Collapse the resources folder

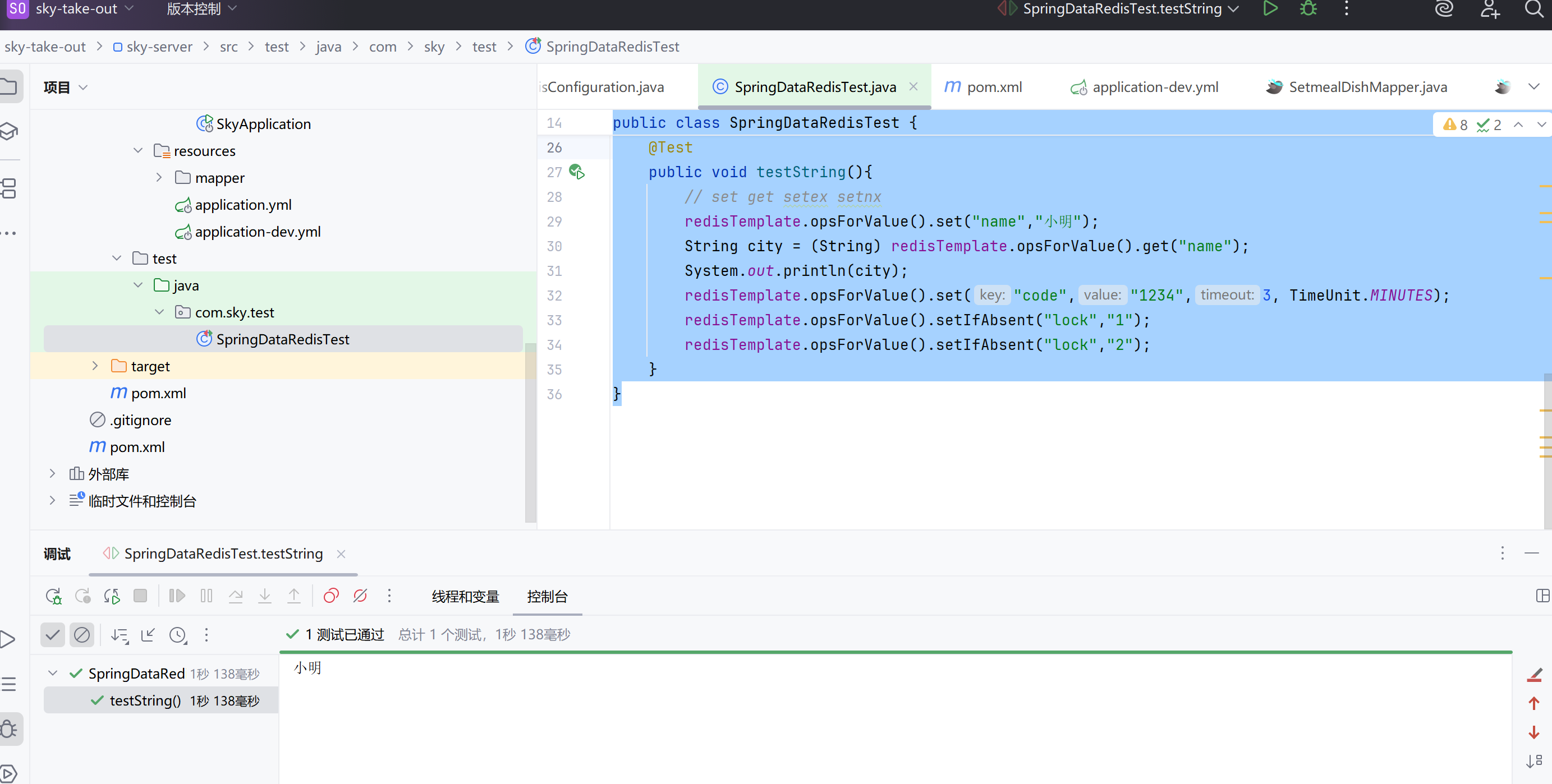(138, 150)
